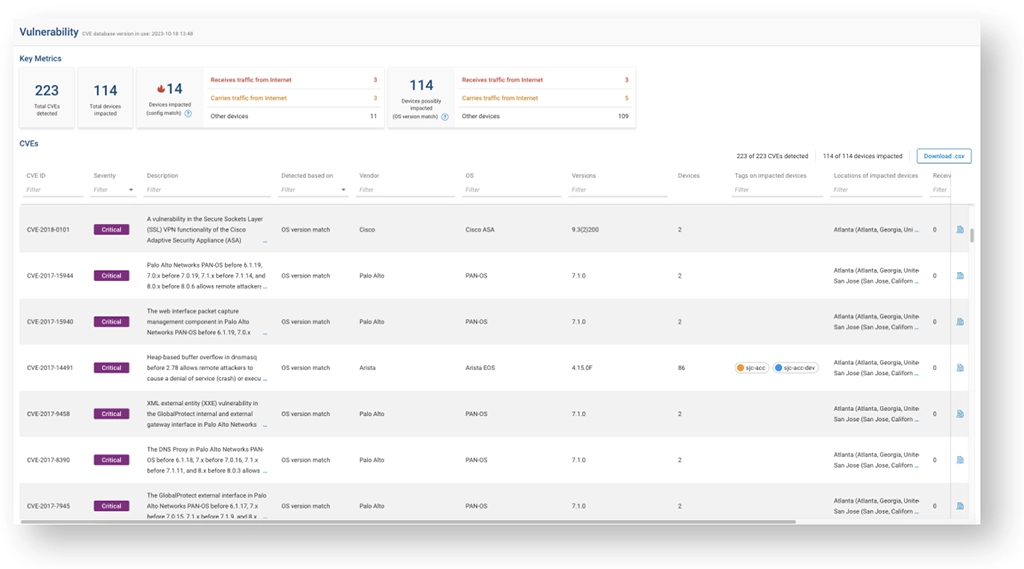
Task: Click Other devices row showing 11
Action: tap(293, 116)
